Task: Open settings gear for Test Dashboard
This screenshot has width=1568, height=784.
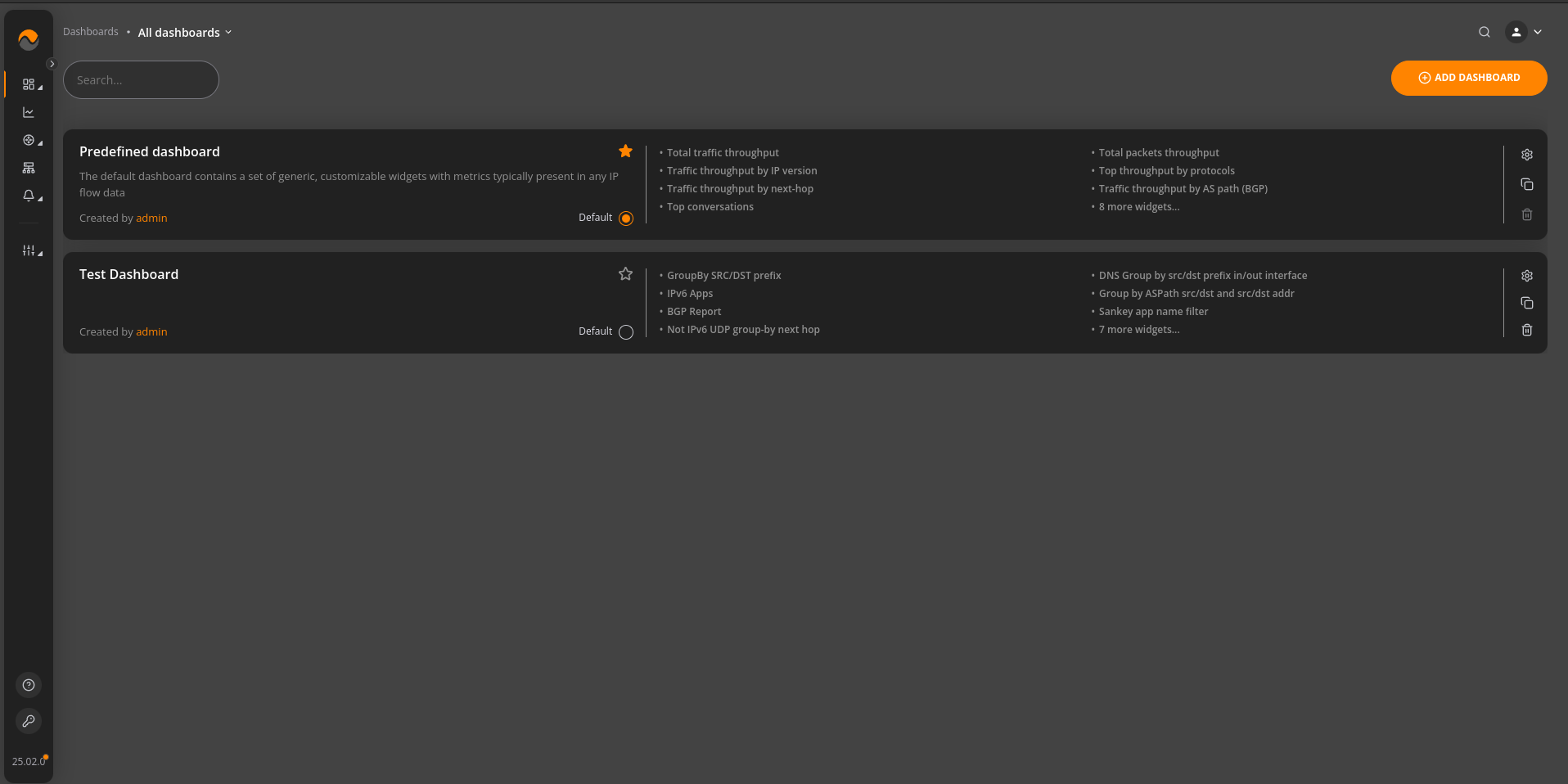Action: 1527,277
